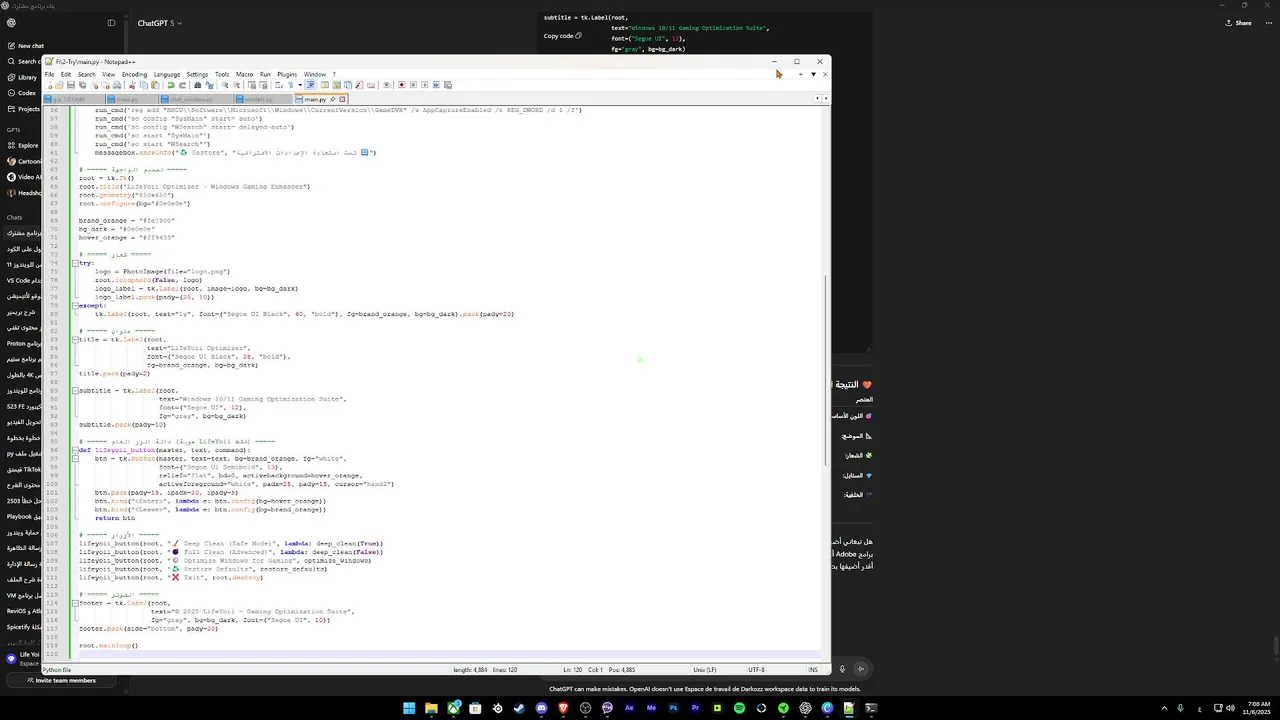Screen dimensions: 1280x720
Task: Toggle the word wrap toolbar button
Action: point(279,85)
